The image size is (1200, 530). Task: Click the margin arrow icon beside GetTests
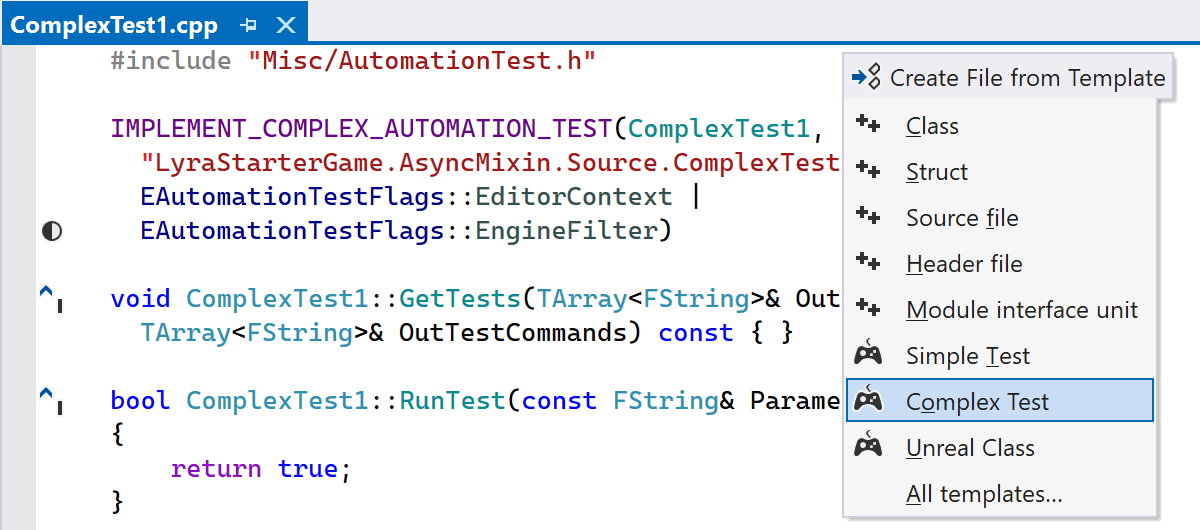click(50, 298)
